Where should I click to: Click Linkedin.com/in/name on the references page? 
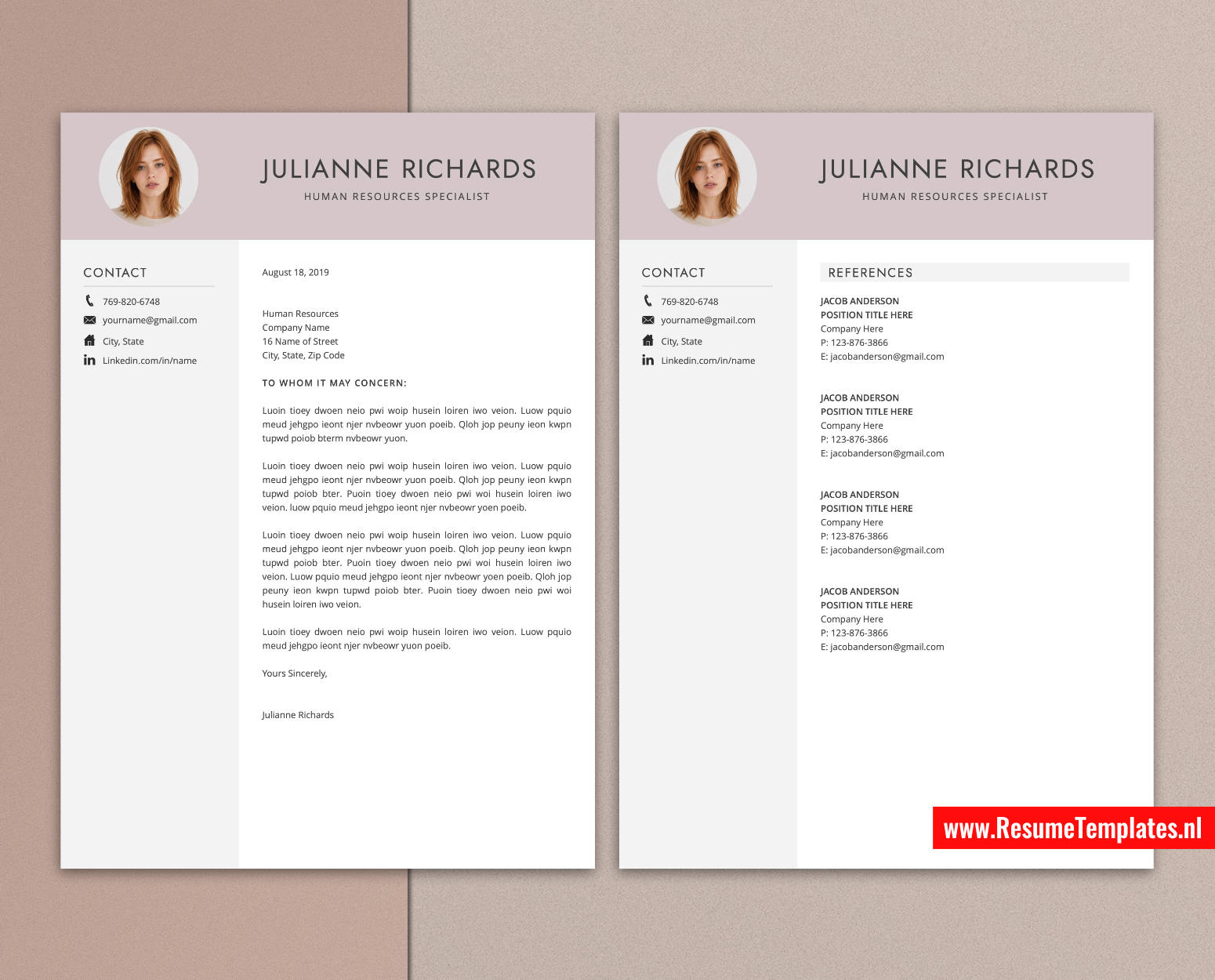(708, 361)
